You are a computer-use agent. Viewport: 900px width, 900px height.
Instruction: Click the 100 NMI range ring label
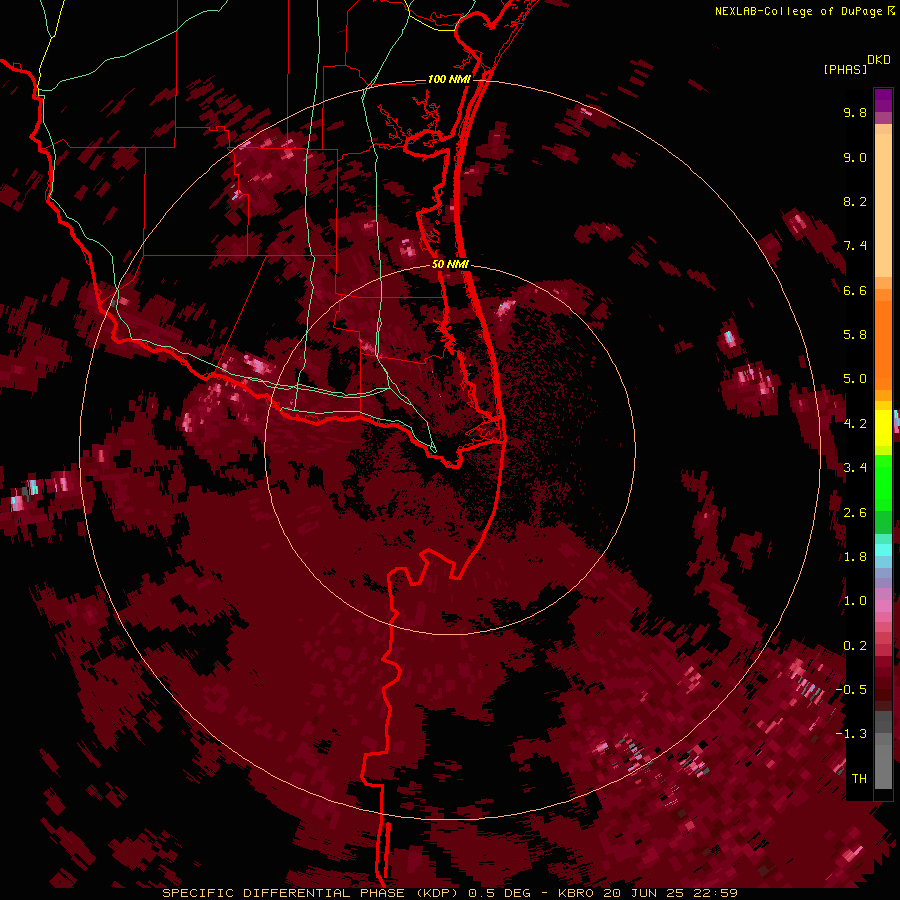pyautogui.click(x=449, y=79)
